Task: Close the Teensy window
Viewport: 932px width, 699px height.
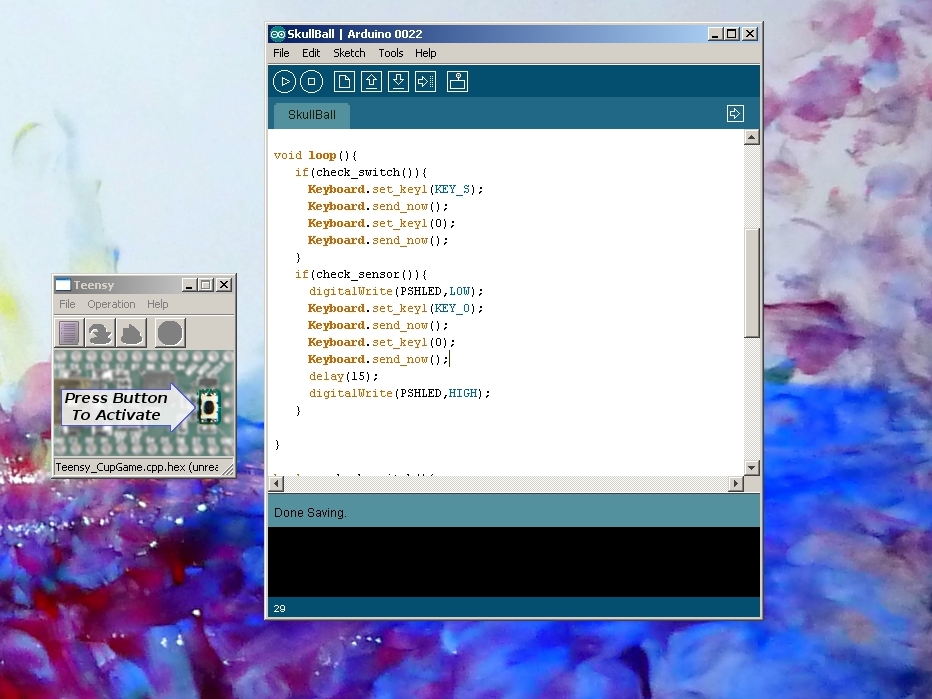Action: tap(224, 285)
